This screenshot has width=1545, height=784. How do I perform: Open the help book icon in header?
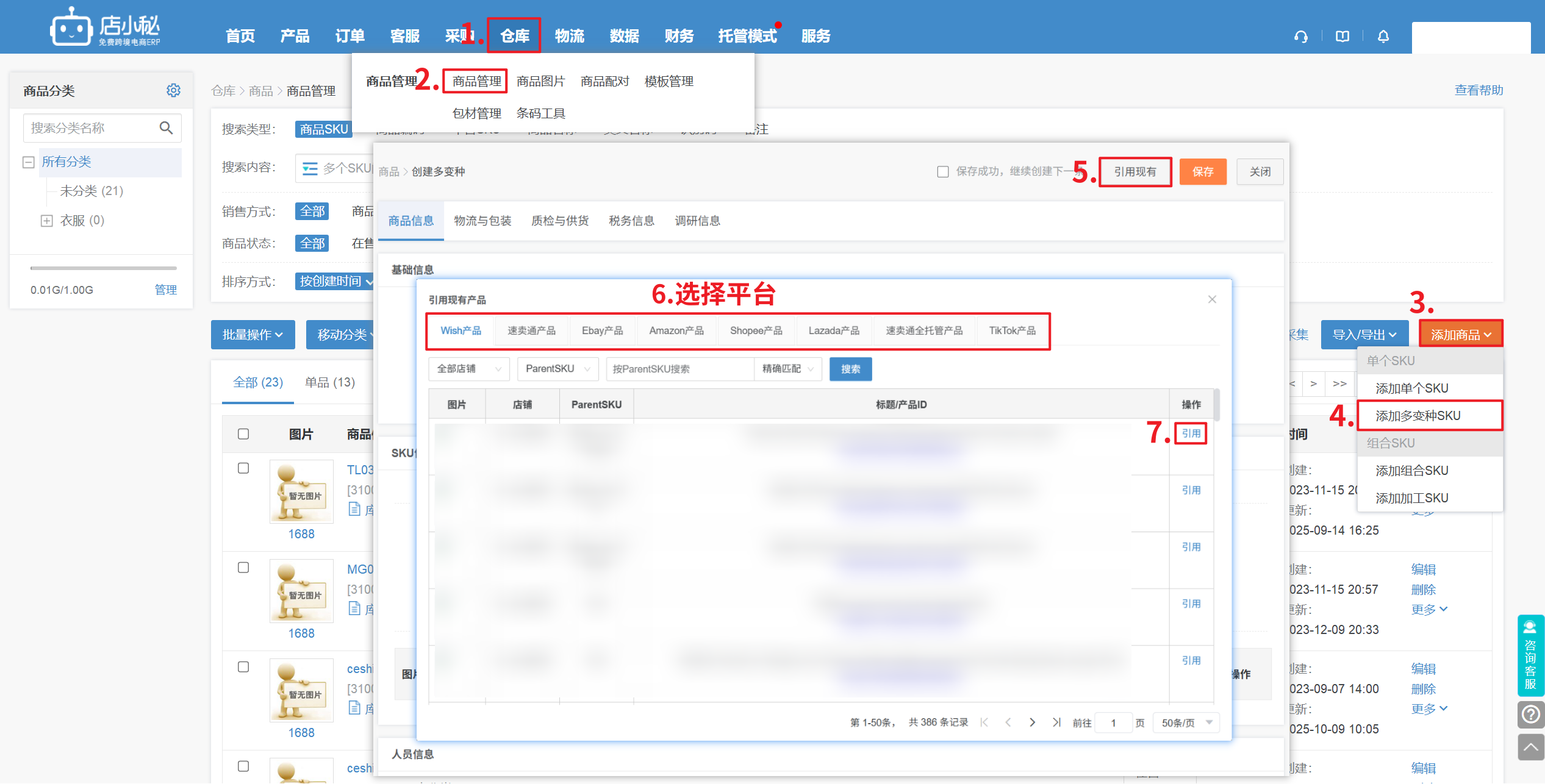1342,37
